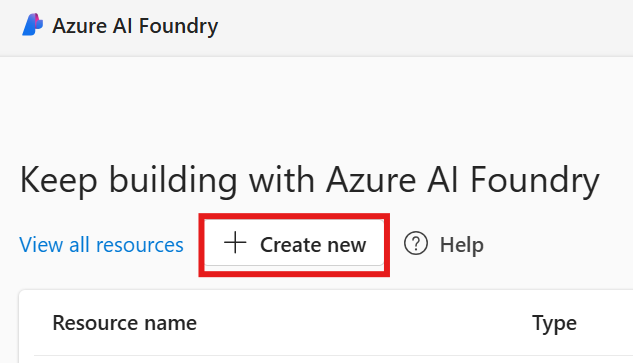633x363 pixels.
Task: Click the plus icon beside Create new
Action: tap(235, 243)
